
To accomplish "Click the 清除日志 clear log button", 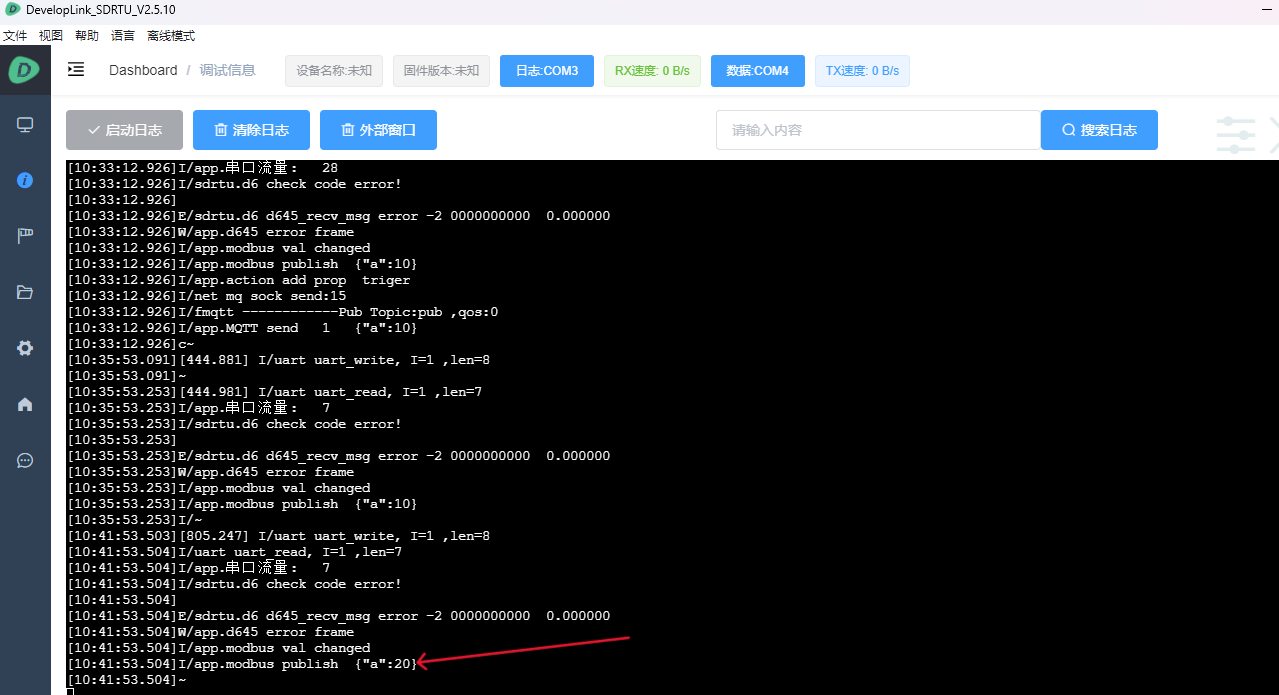I will coord(251,130).
